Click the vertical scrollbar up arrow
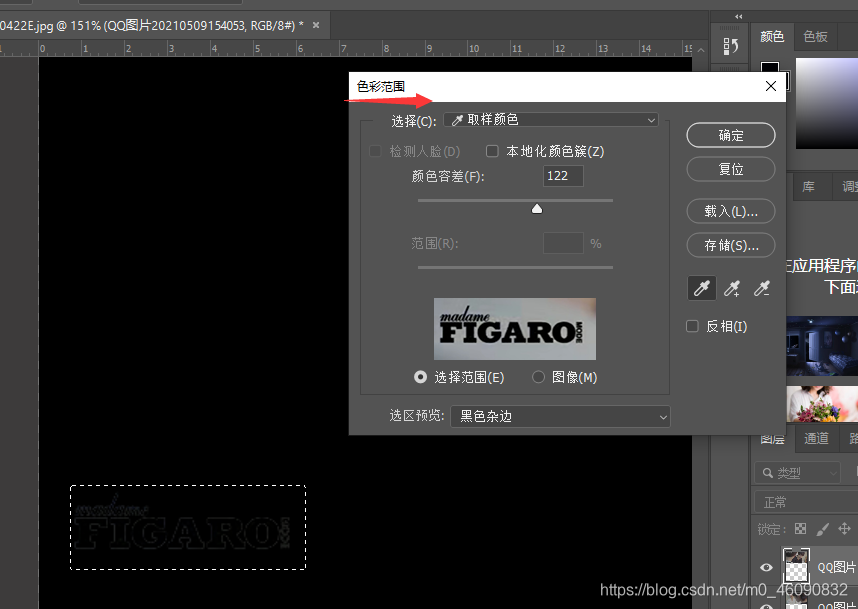 [701, 50]
